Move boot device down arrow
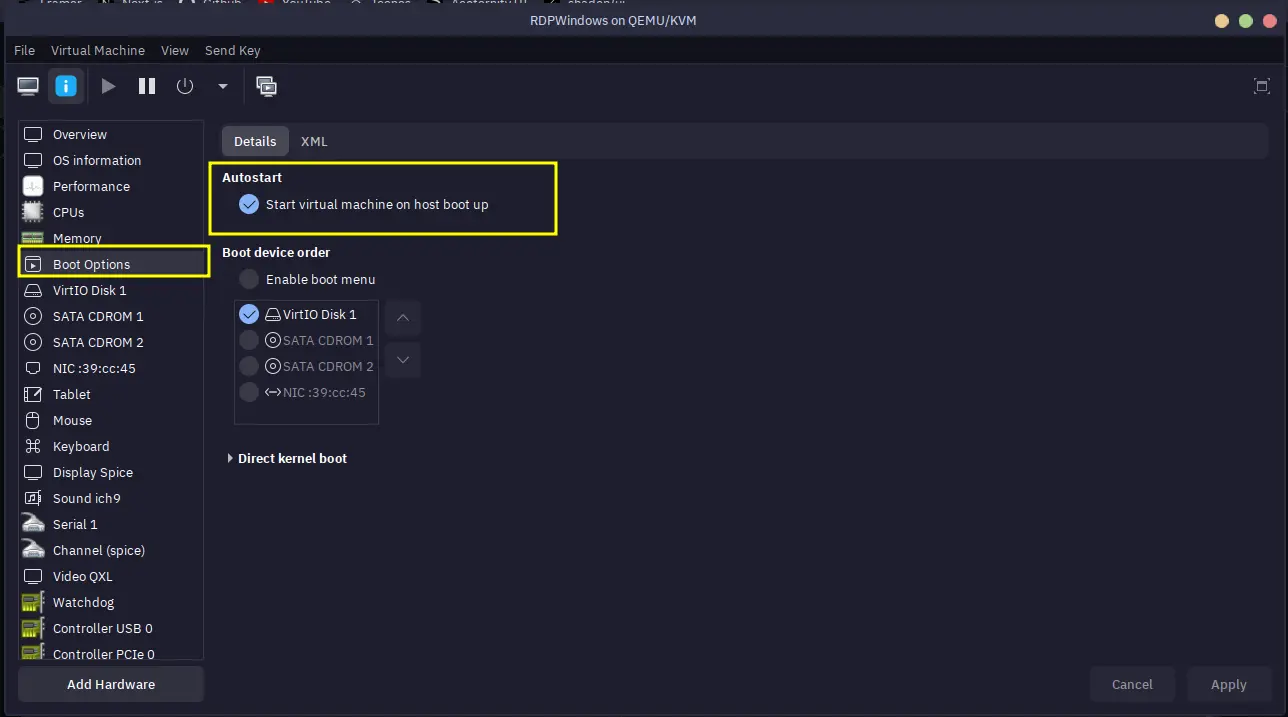Image resolution: width=1288 pixels, height=717 pixels. pos(403,360)
